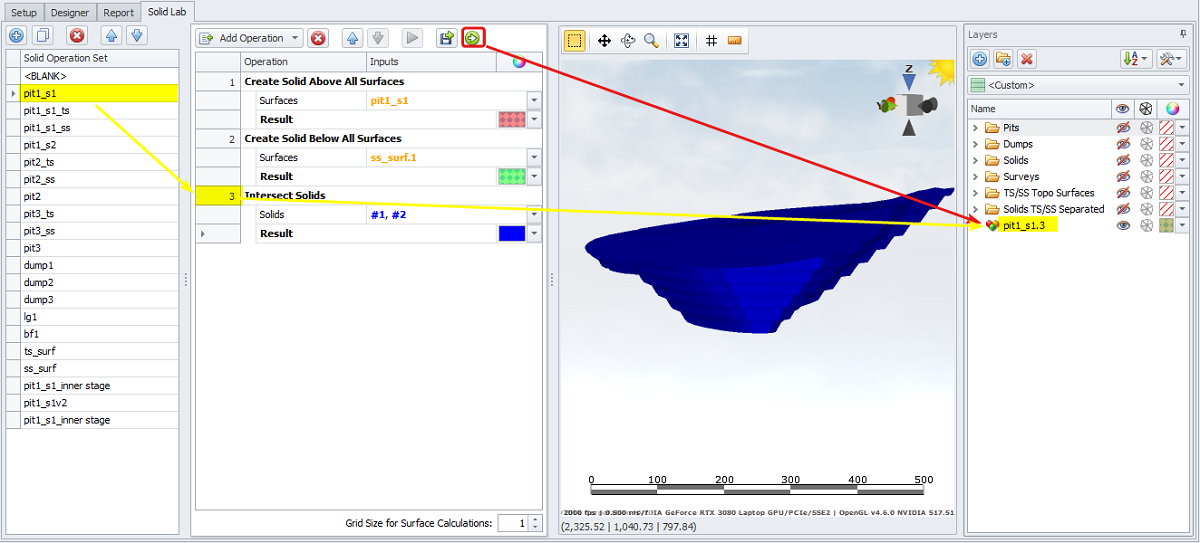The height and width of the screenshot is (543, 1200).
Task: Hide the pit1_s1.3 layer
Action: coord(1123,226)
